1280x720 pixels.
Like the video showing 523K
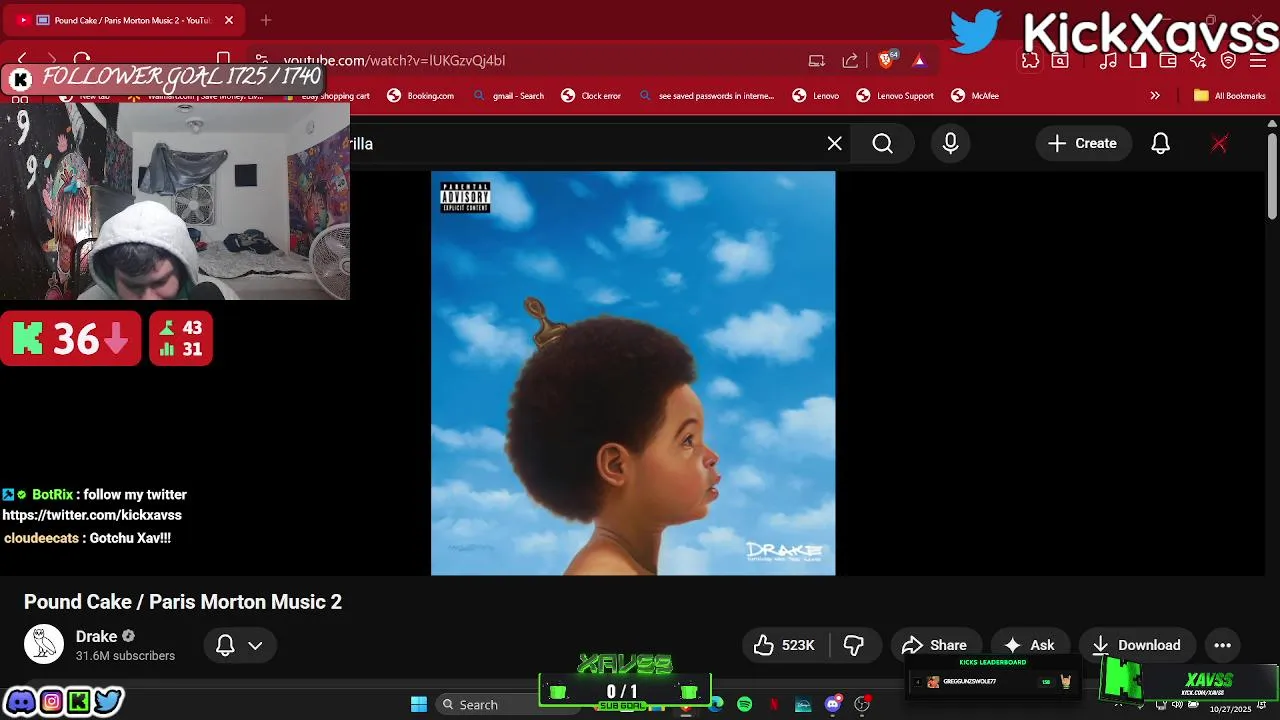point(785,645)
